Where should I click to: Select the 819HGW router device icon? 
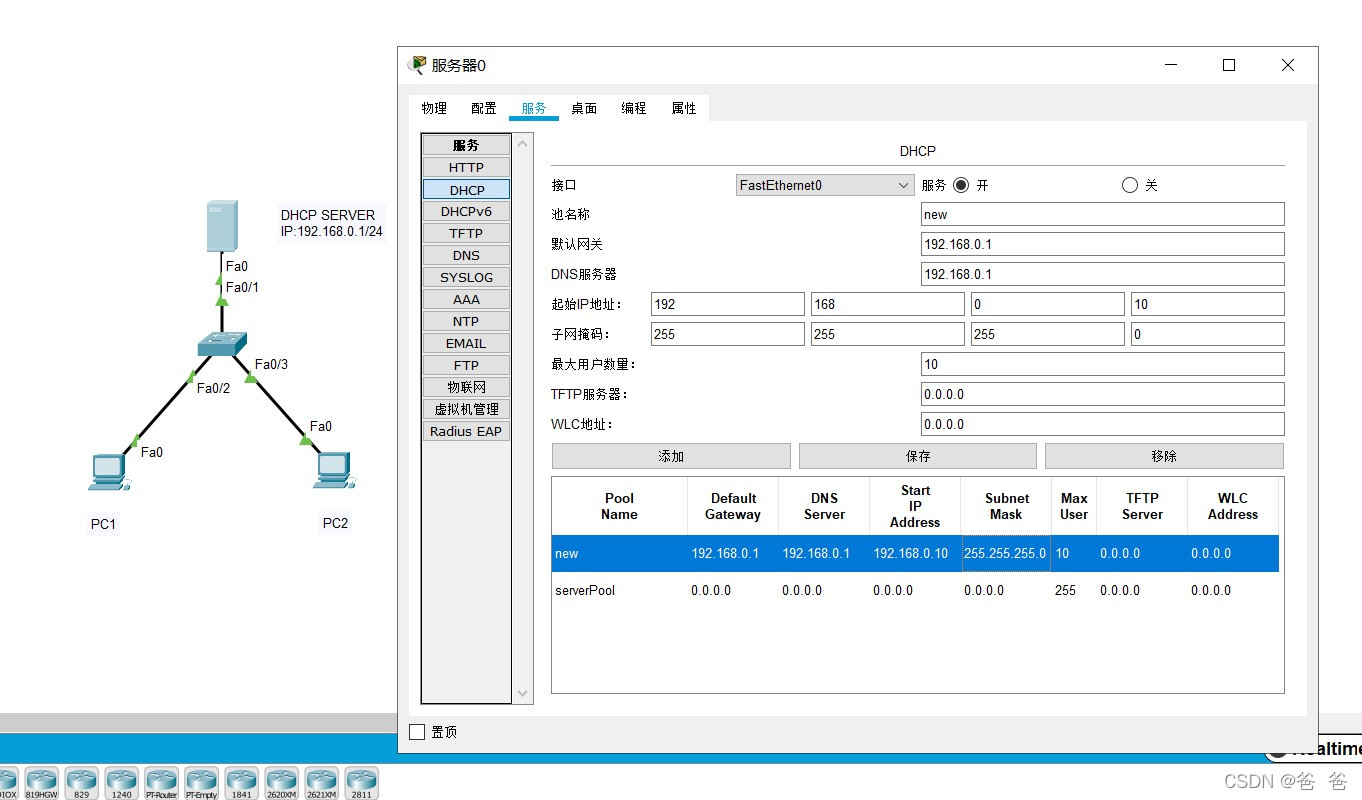41,783
